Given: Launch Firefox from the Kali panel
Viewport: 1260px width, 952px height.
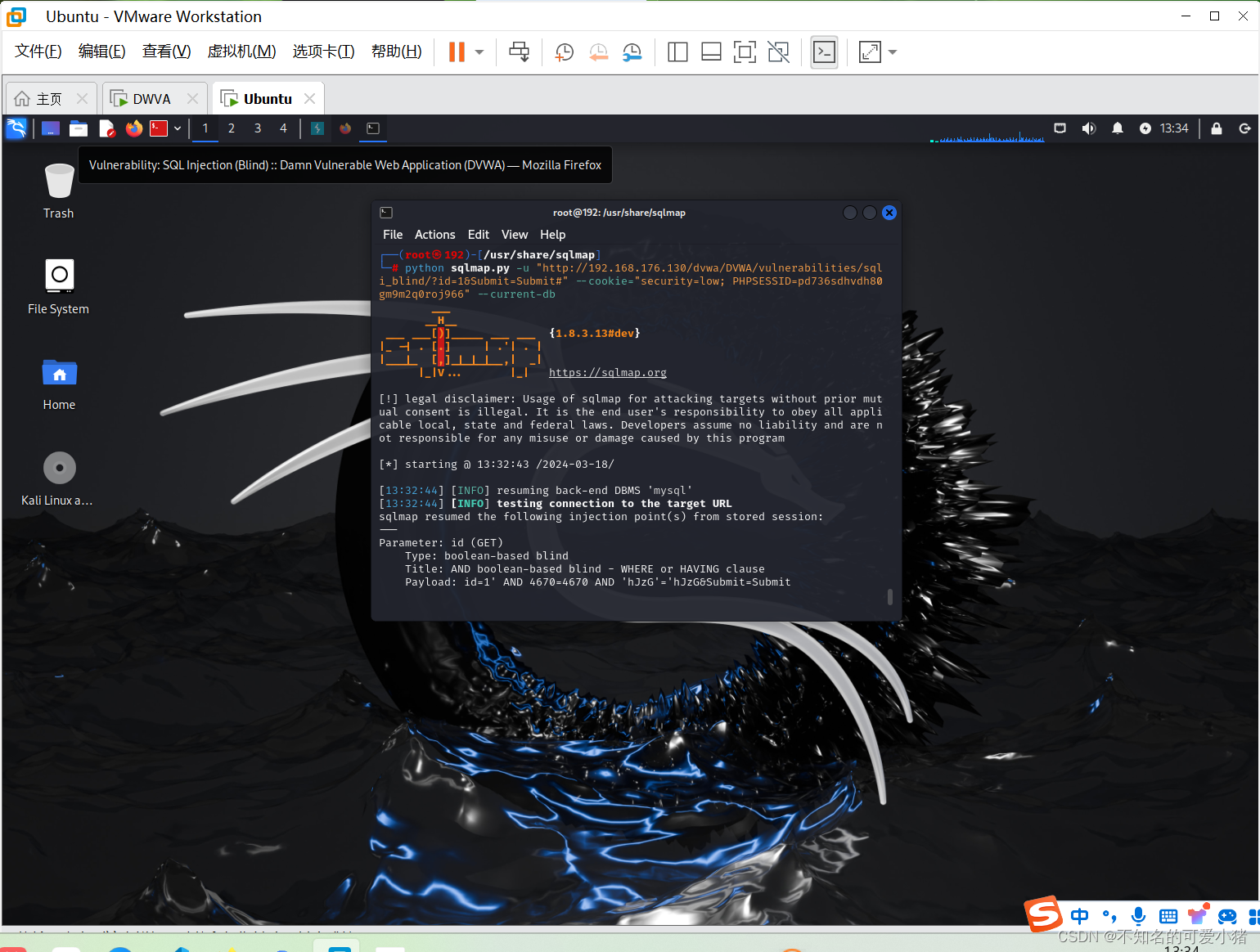Looking at the screenshot, I should click(x=134, y=128).
